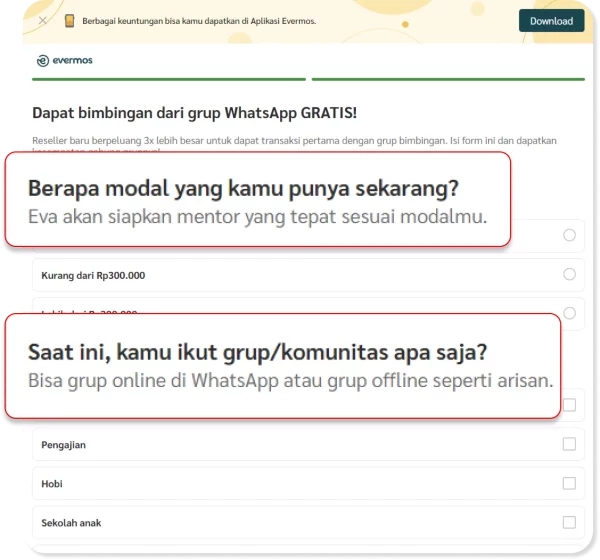Click the banner text about Aplikasi Evermos
The height and width of the screenshot is (560, 600).
tap(226, 21)
